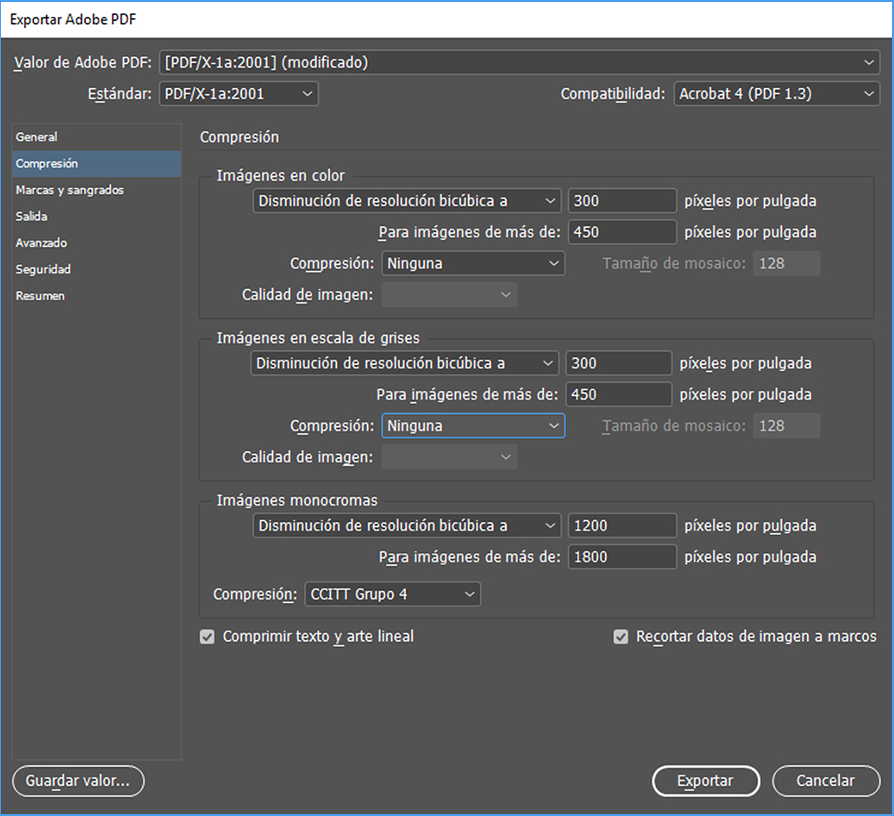Select the Compresión section in sidebar

point(96,164)
